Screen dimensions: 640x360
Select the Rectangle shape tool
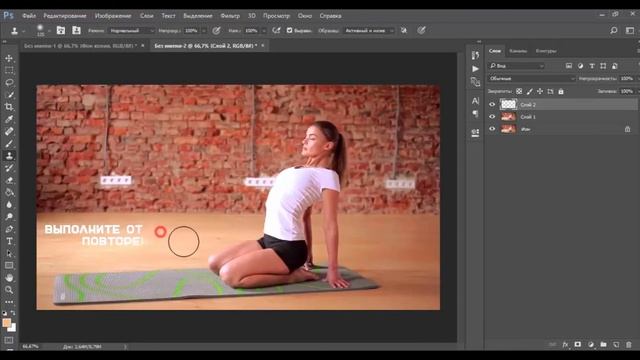coord(9,266)
